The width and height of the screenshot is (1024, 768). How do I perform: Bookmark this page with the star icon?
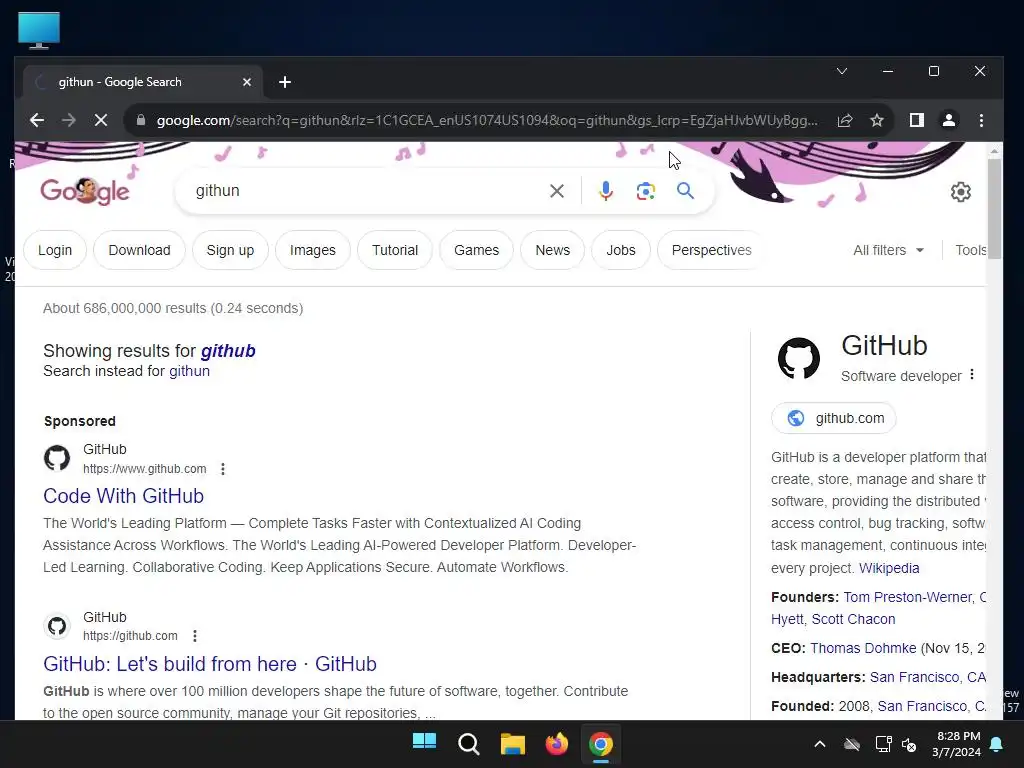point(876,120)
